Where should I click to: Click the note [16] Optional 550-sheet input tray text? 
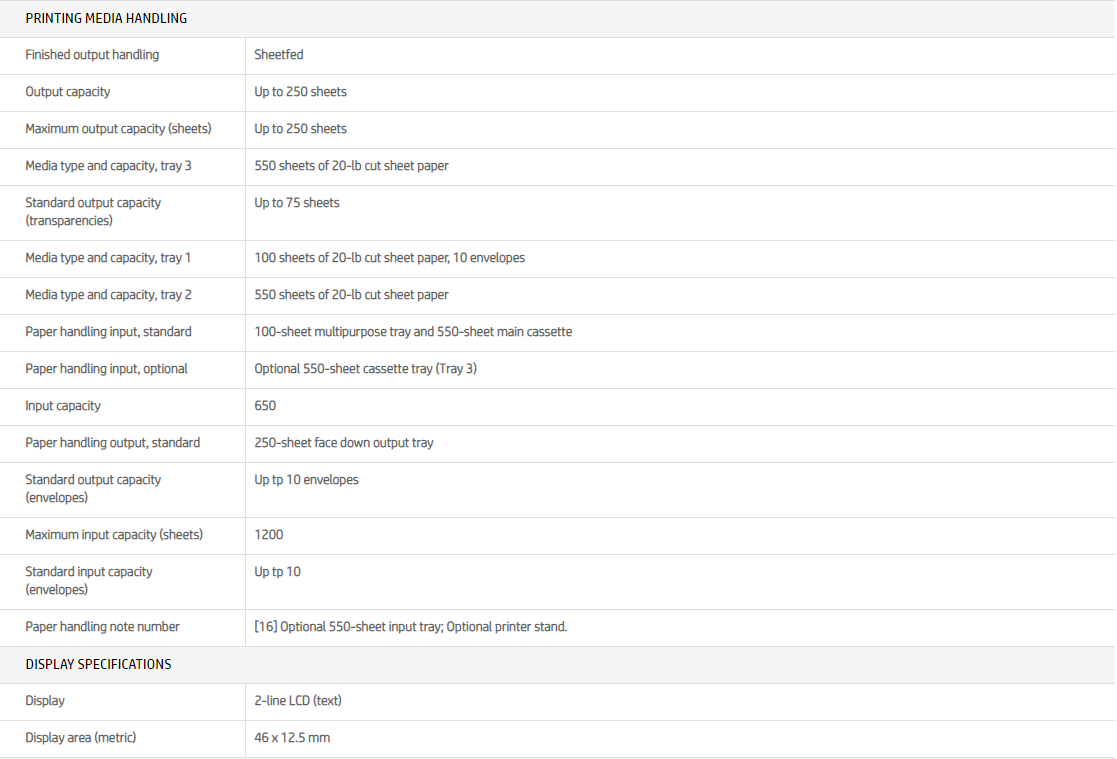coord(410,627)
